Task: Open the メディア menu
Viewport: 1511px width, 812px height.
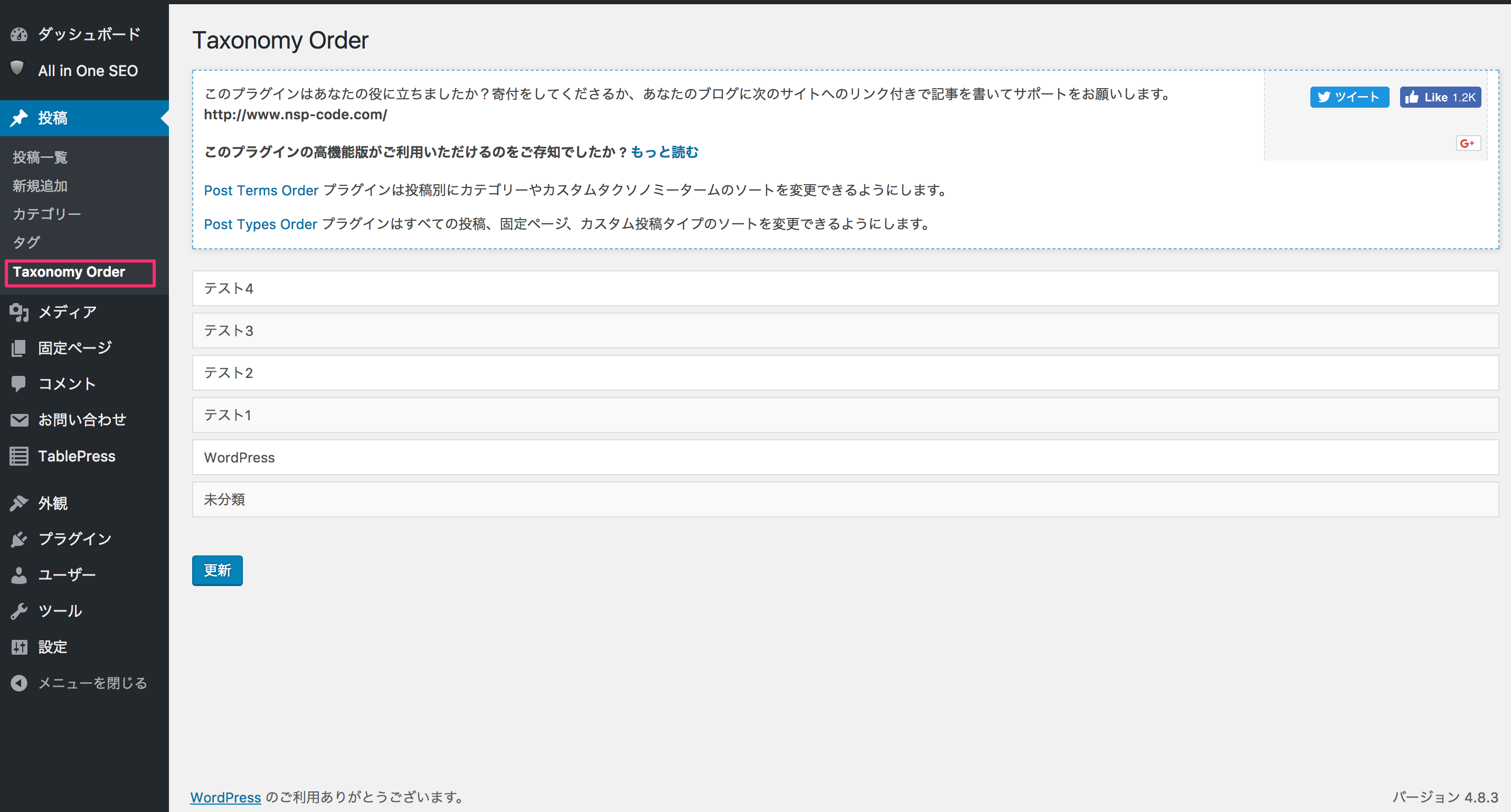Action: tap(84, 312)
